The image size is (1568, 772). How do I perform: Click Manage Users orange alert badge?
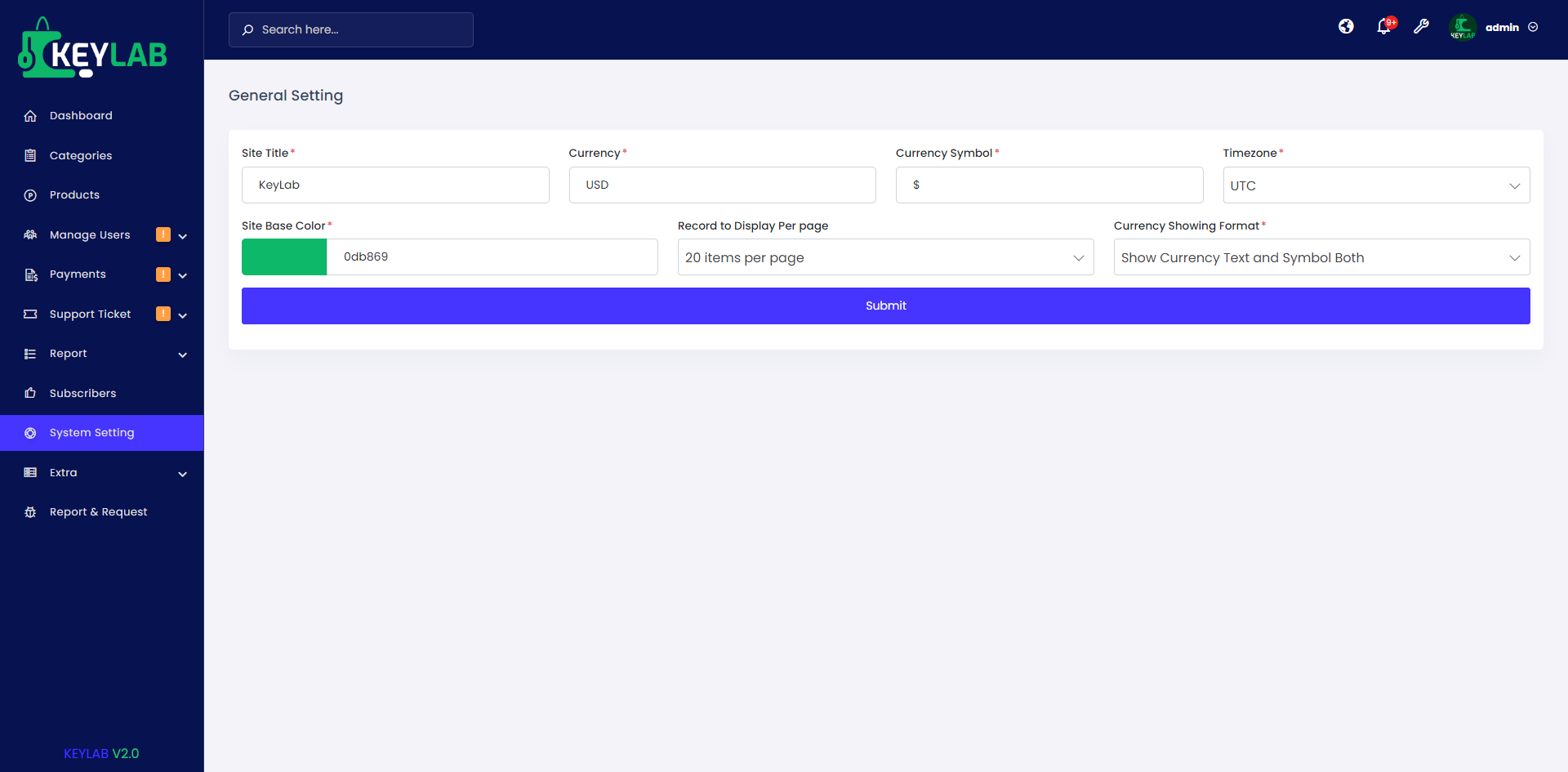[163, 234]
